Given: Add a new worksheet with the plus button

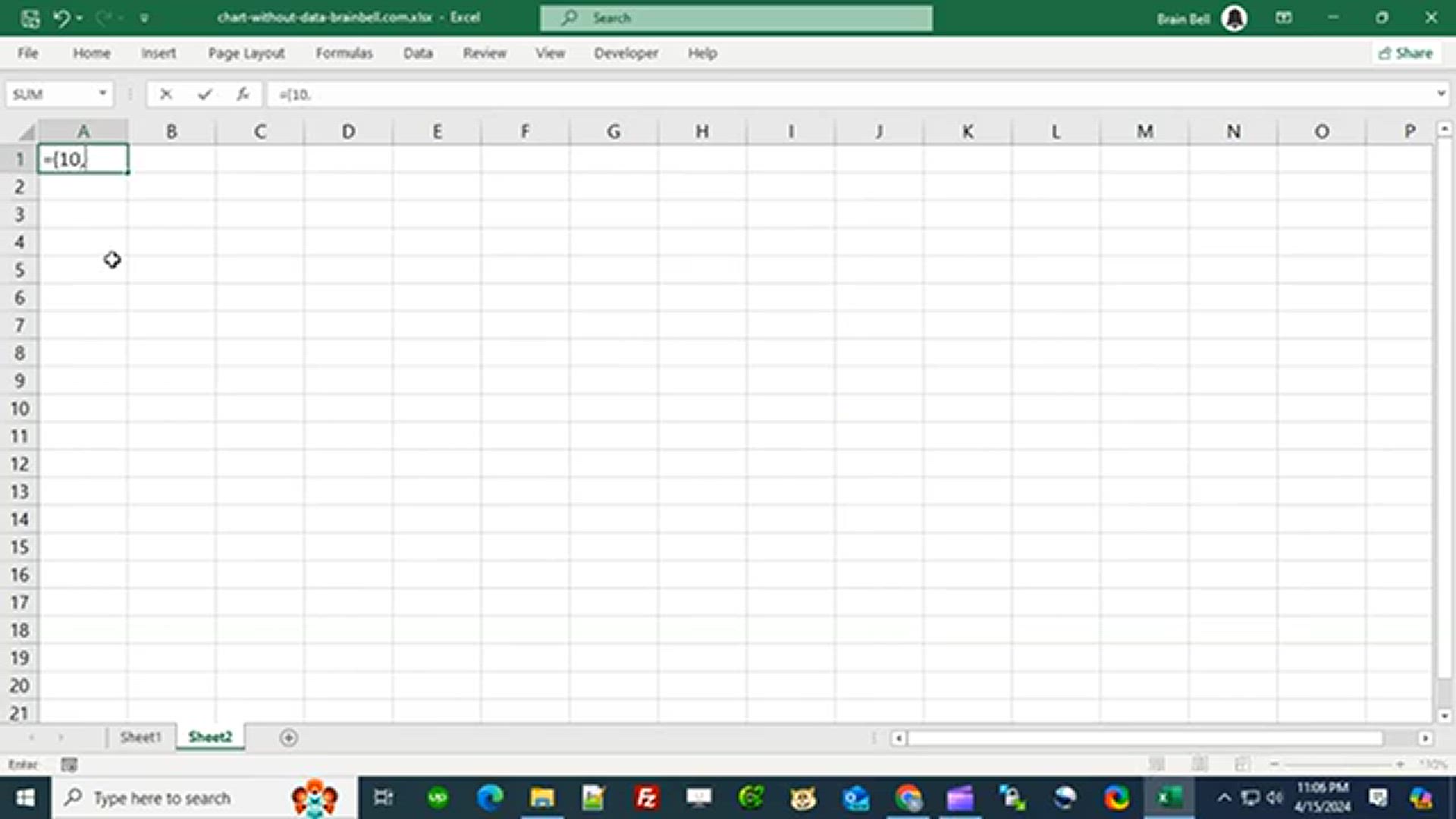Looking at the screenshot, I should coord(288,736).
